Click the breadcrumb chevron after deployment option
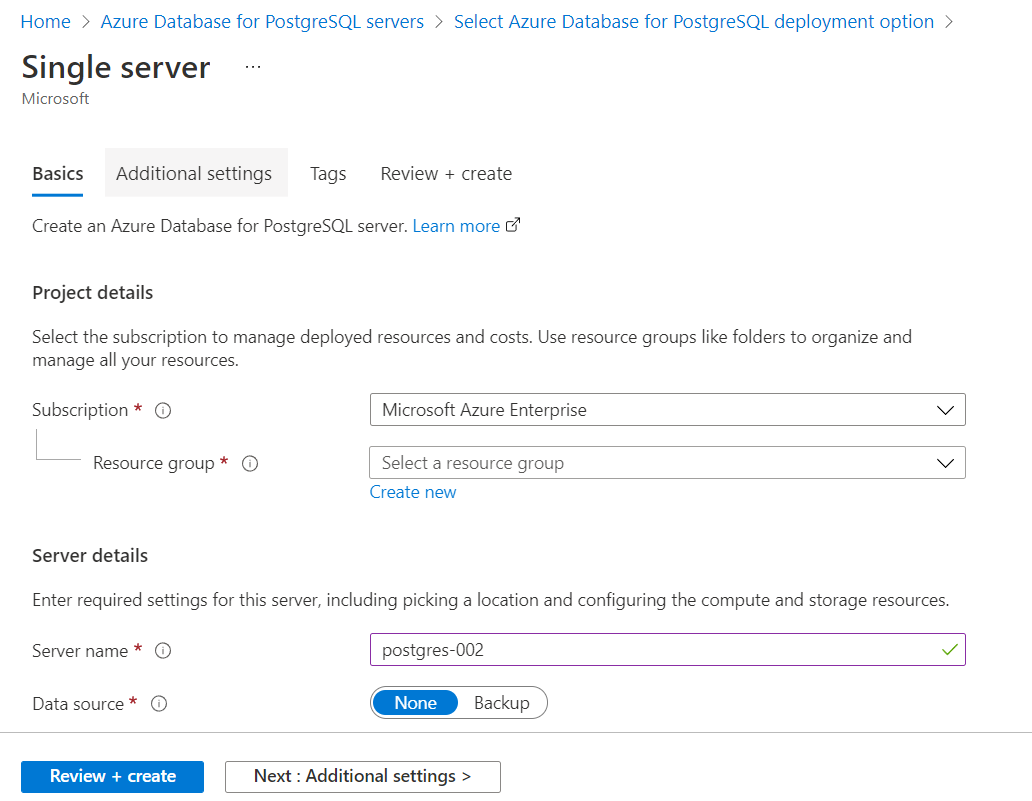 tap(949, 20)
